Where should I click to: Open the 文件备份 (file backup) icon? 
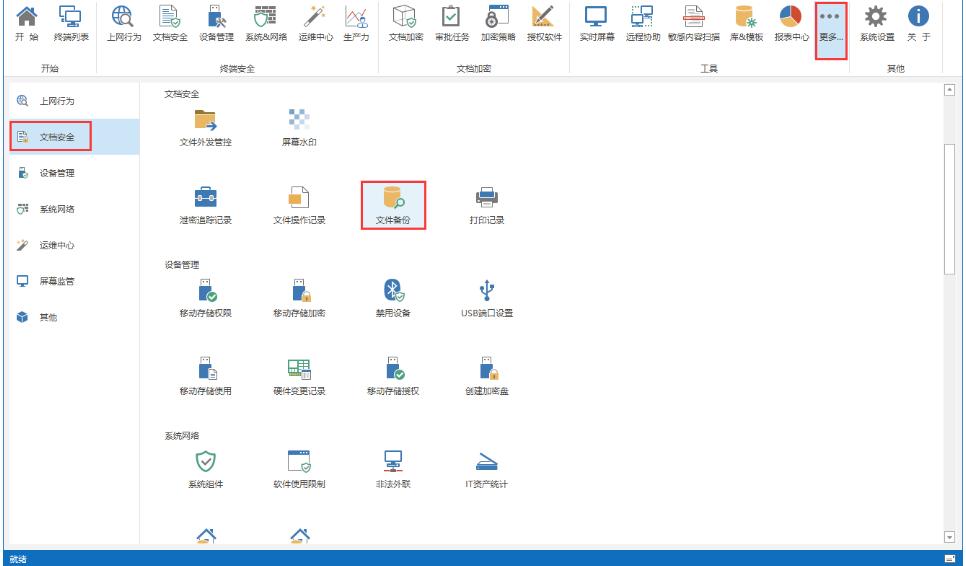click(x=393, y=198)
